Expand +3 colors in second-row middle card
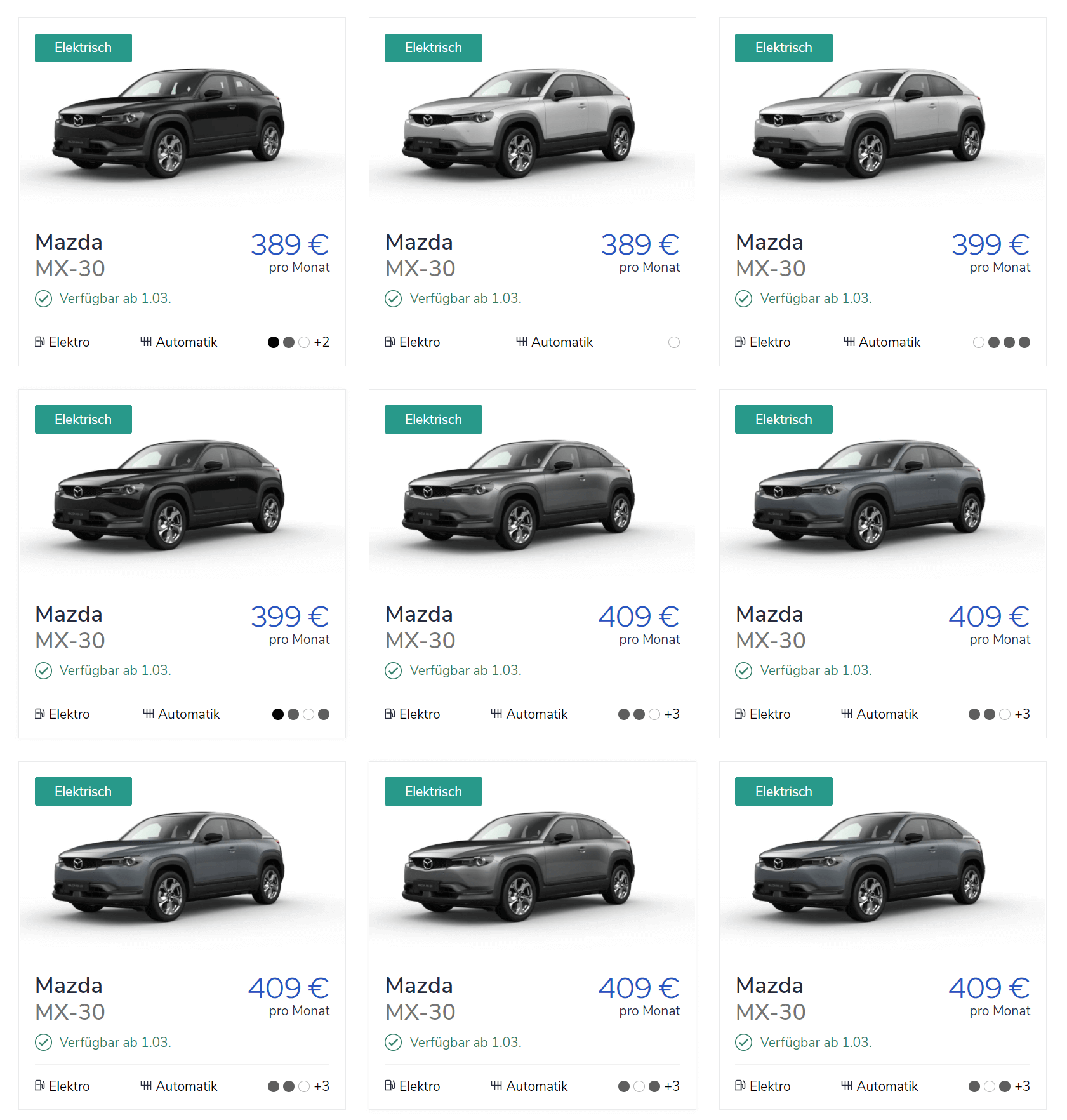 [x=672, y=714]
